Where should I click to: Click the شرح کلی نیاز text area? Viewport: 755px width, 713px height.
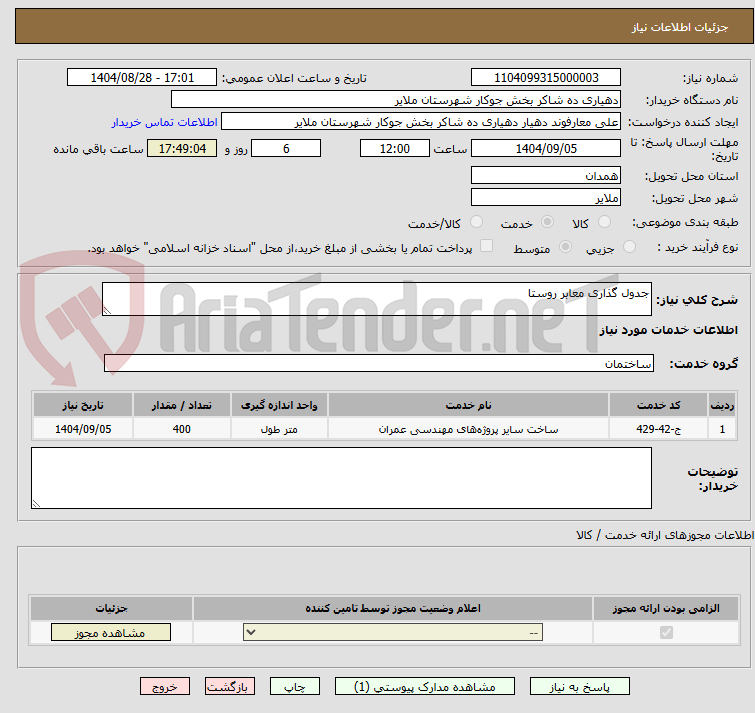click(377, 299)
